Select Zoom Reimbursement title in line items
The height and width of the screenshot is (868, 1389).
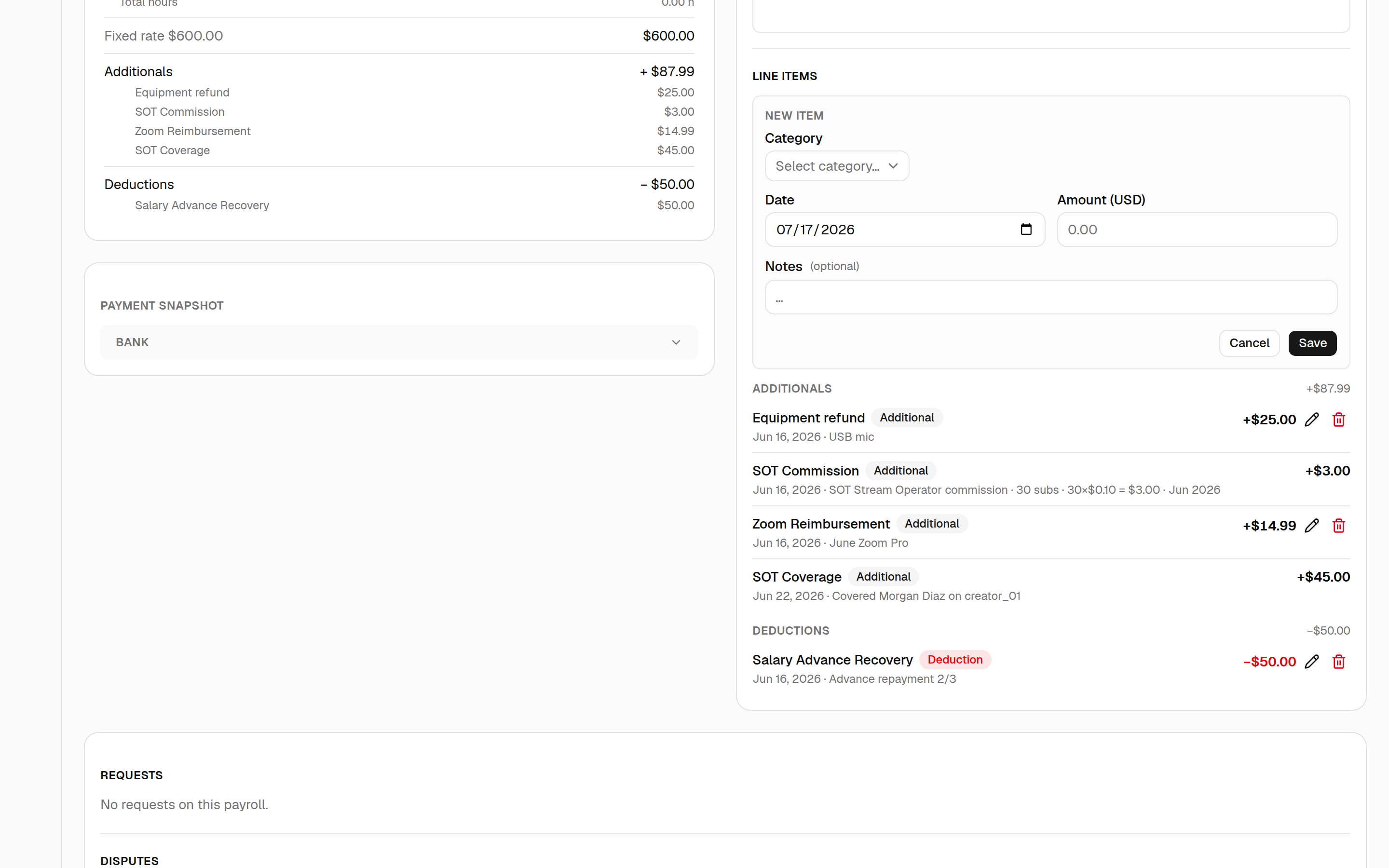pos(821,524)
